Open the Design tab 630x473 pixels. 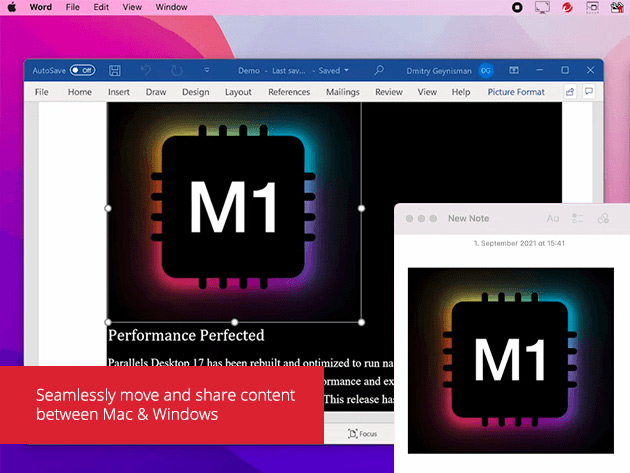(196, 92)
